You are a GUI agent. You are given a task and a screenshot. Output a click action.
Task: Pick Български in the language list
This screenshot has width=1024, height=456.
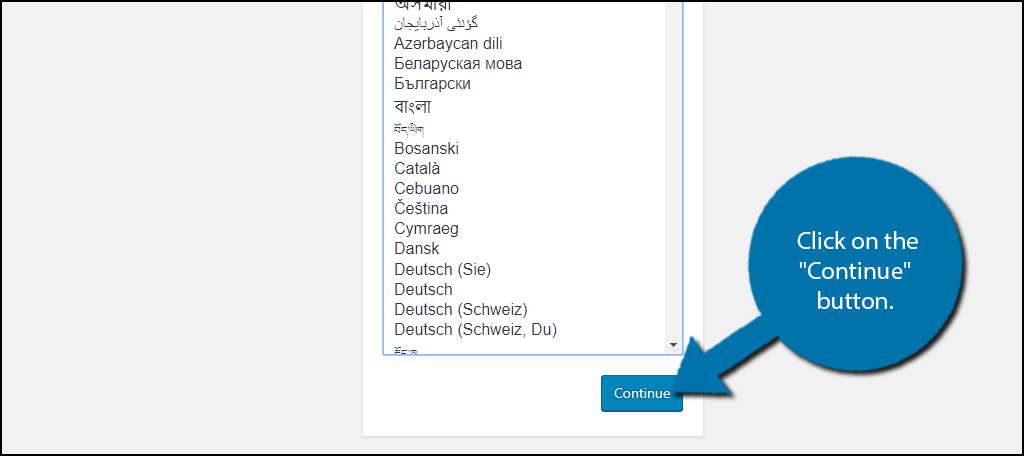tap(432, 84)
